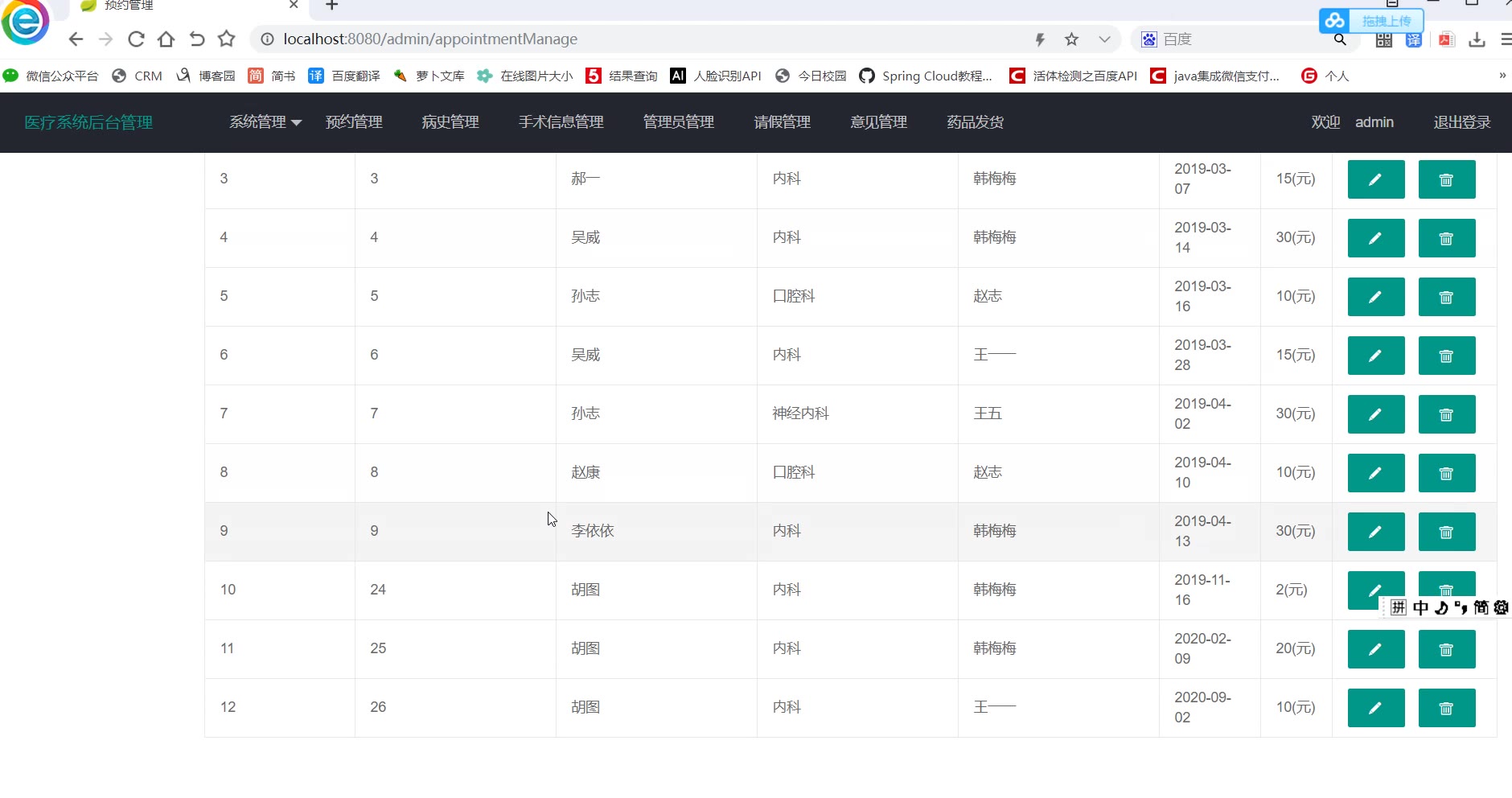The width and height of the screenshot is (1512, 798).
Task: Expand address bar dropdown chevron
Action: (x=1104, y=39)
